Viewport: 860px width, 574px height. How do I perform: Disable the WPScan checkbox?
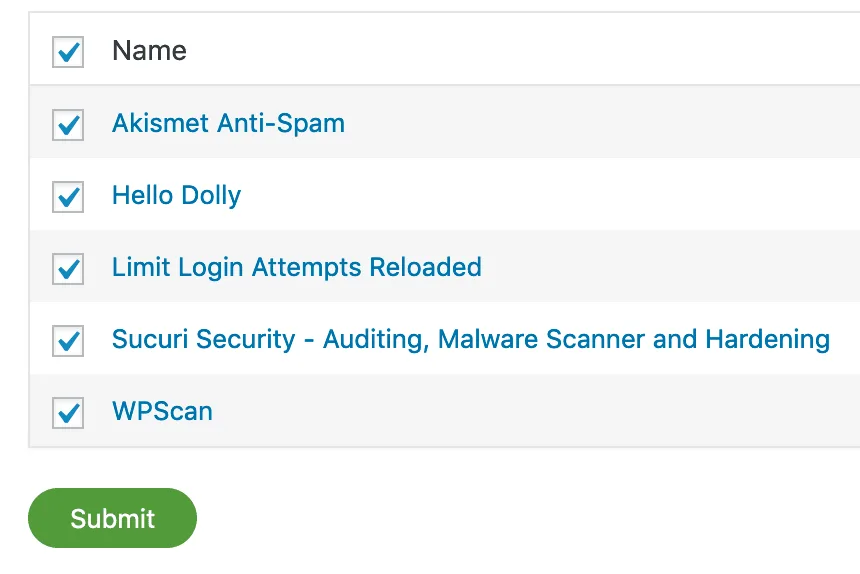point(68,412)
